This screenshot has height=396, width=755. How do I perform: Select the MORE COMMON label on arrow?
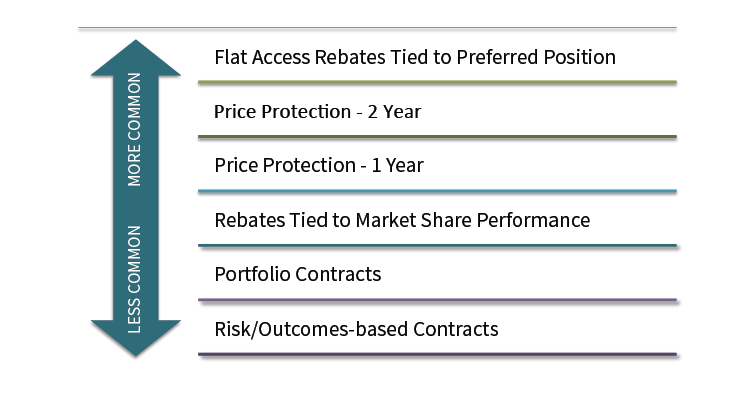(134, 129)
